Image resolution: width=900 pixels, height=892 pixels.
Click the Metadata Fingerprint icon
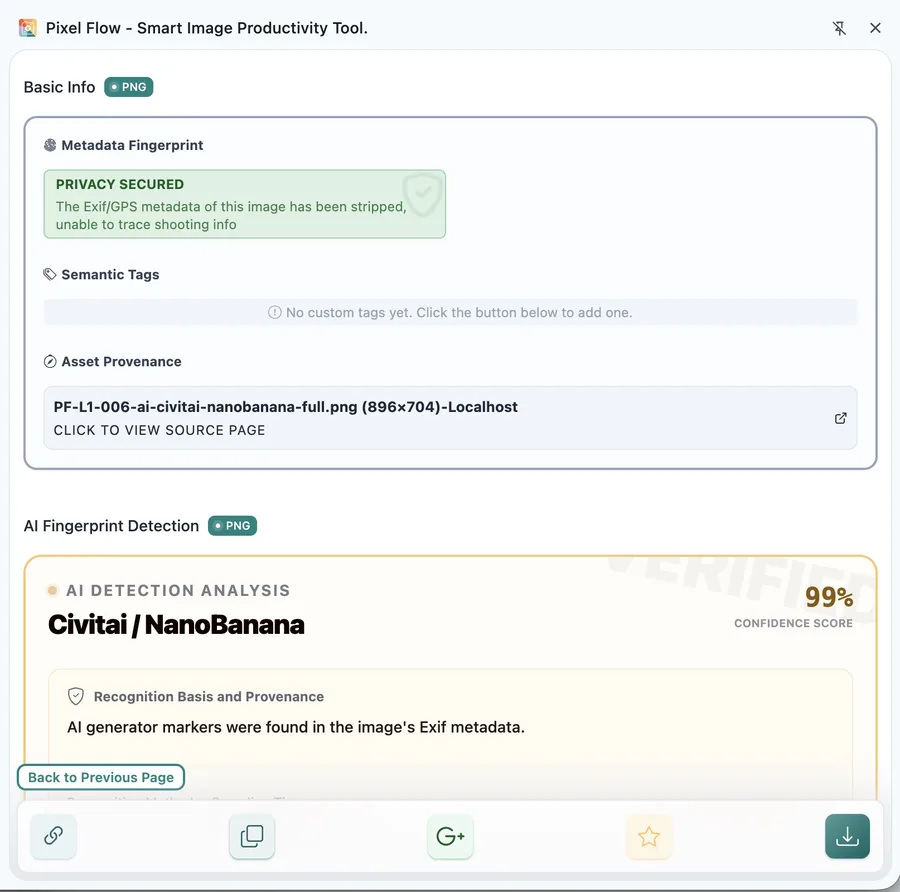coord(50,145)
